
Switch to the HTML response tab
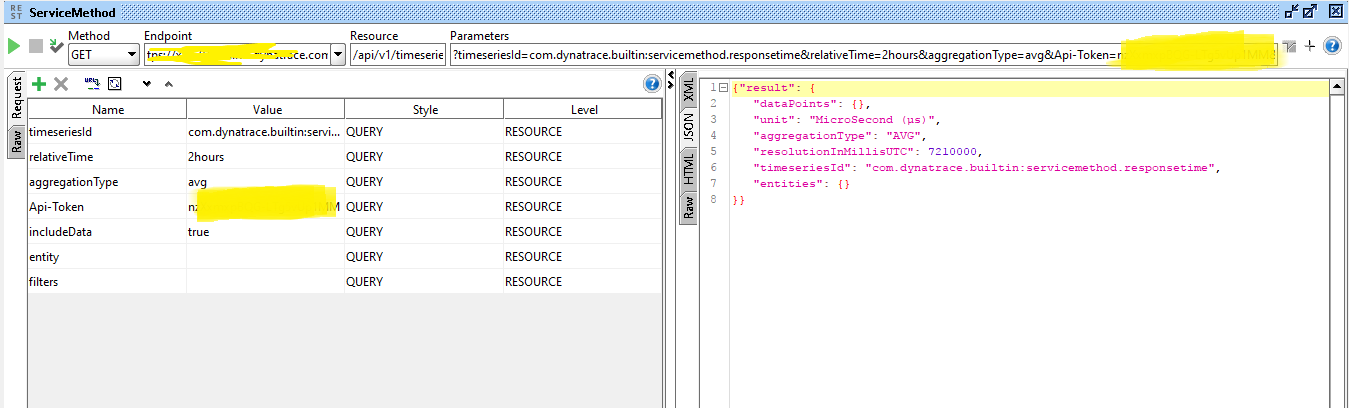pos(688,167)
